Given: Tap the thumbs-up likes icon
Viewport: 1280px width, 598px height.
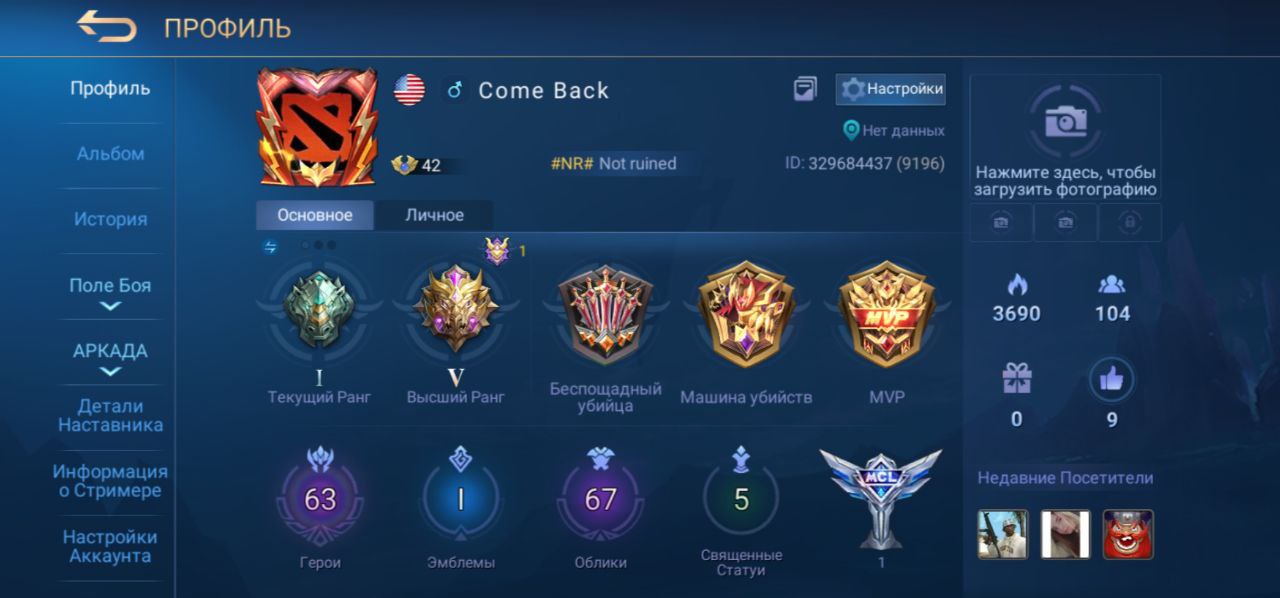Looking at the screenshot, I should [x=1111, y=378].
